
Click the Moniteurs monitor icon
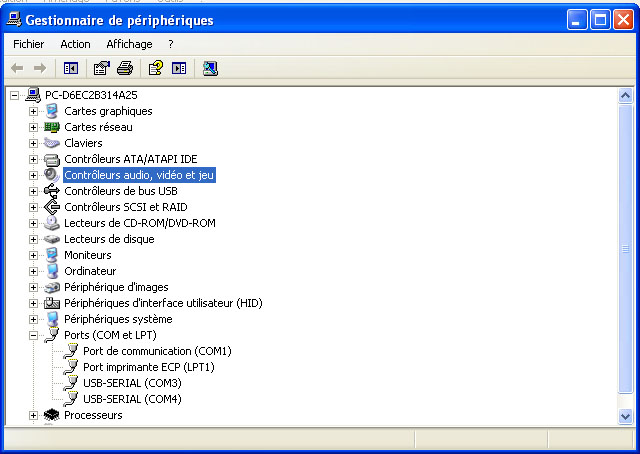[52, 255]
